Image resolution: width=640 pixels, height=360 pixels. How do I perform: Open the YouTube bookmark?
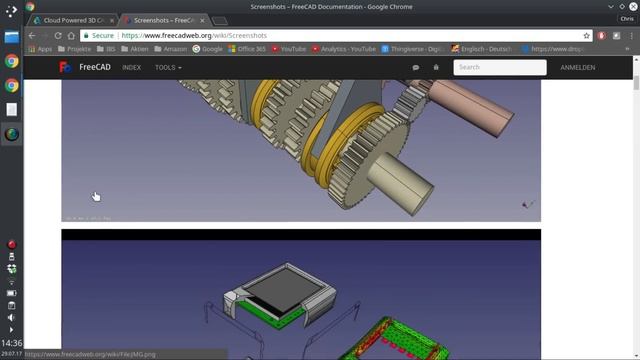[x=289, y=49]
